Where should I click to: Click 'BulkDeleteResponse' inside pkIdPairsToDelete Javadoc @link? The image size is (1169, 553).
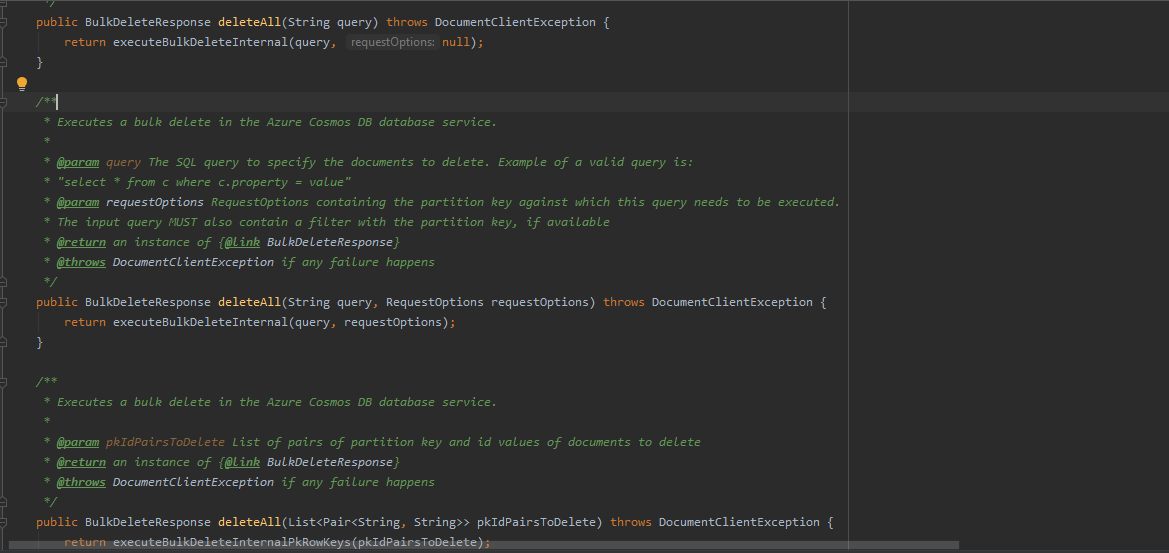click(x=330, y=462)
